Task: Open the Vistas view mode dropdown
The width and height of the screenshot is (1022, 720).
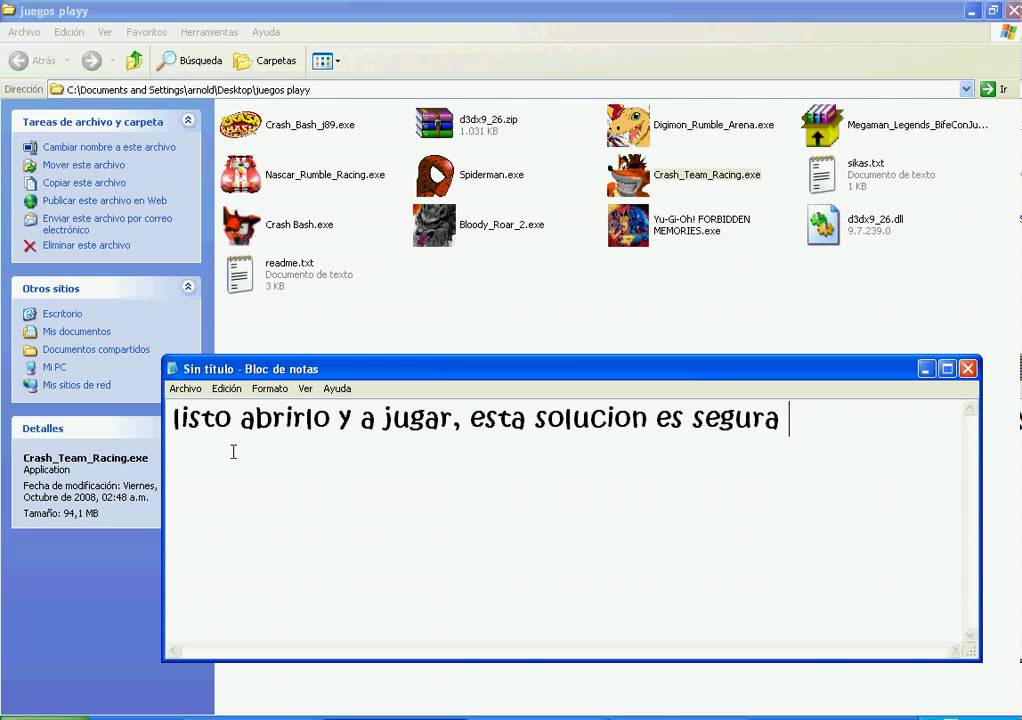Action: tap(326, 61)
